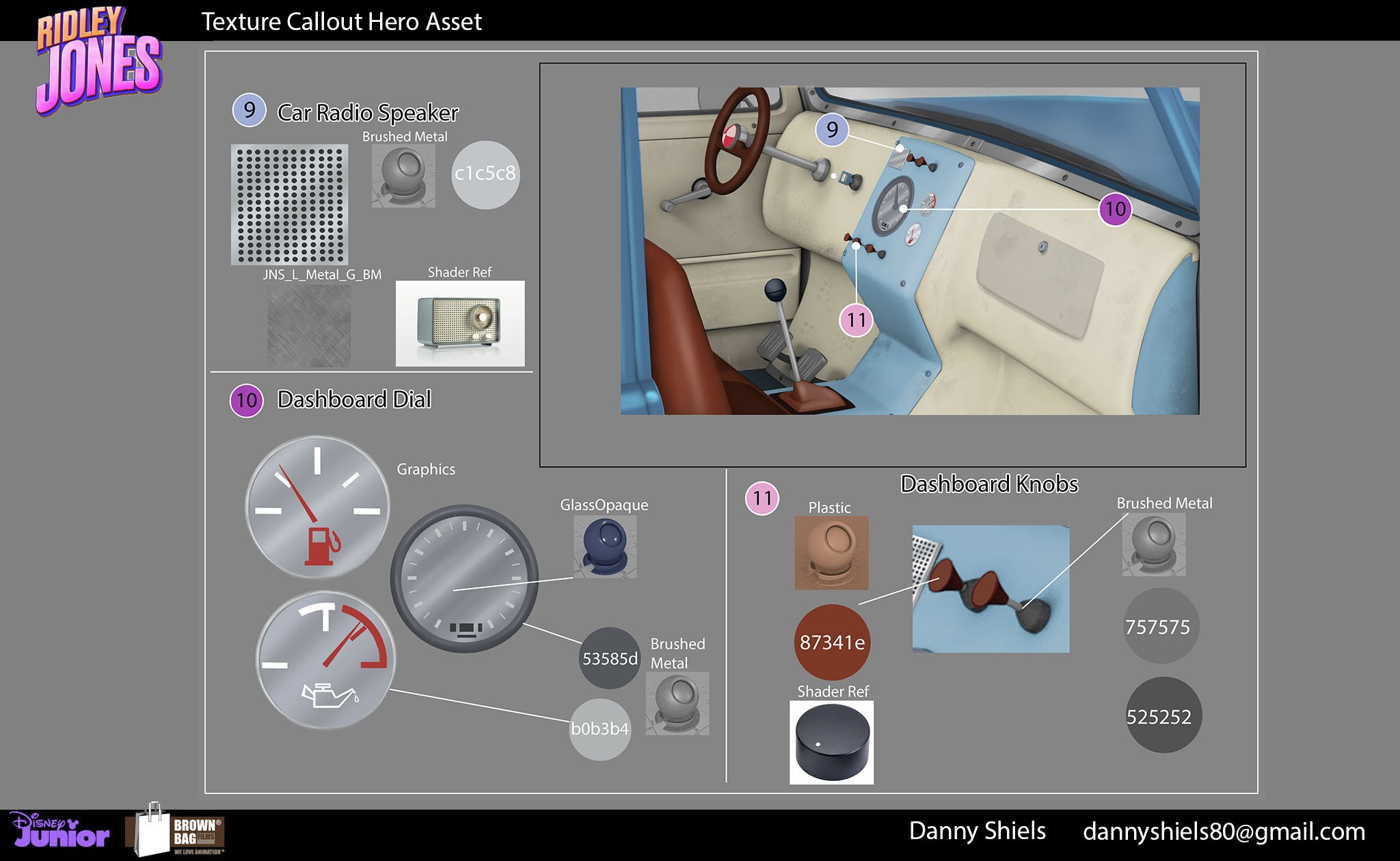The height and width of the screenshot is (861, 1400).
Task: Click the Disney Junior logo
Action: [60, 830]
